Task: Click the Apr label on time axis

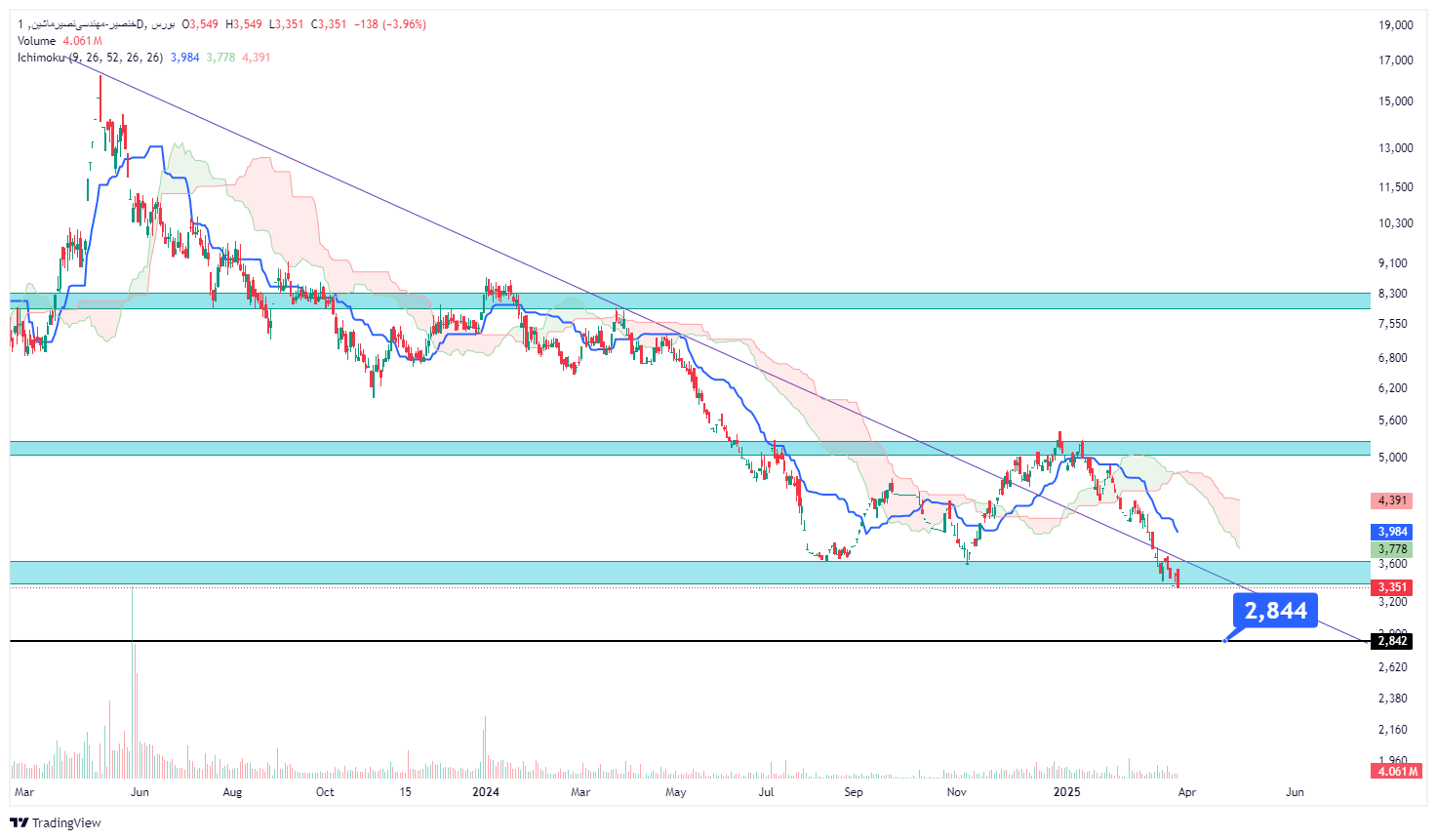Action: pos(1187,792)
